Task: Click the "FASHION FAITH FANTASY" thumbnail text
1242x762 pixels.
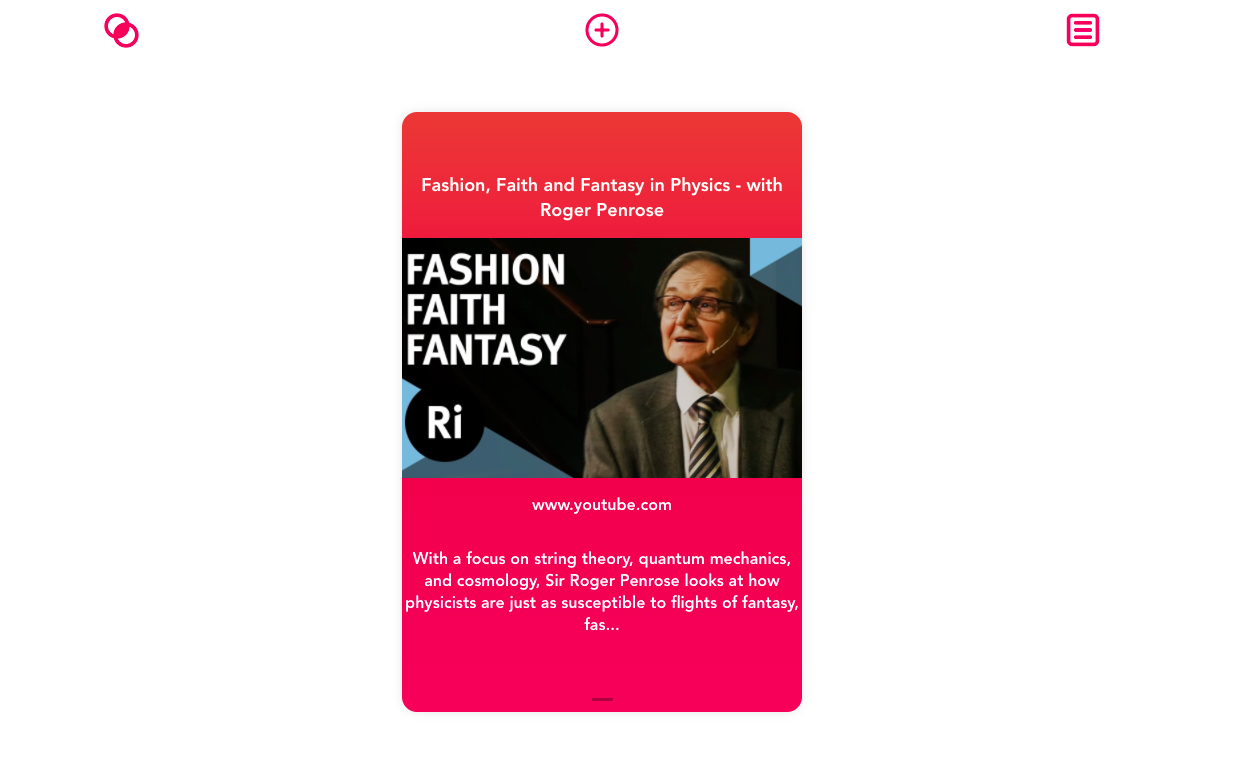Action: 486,310
